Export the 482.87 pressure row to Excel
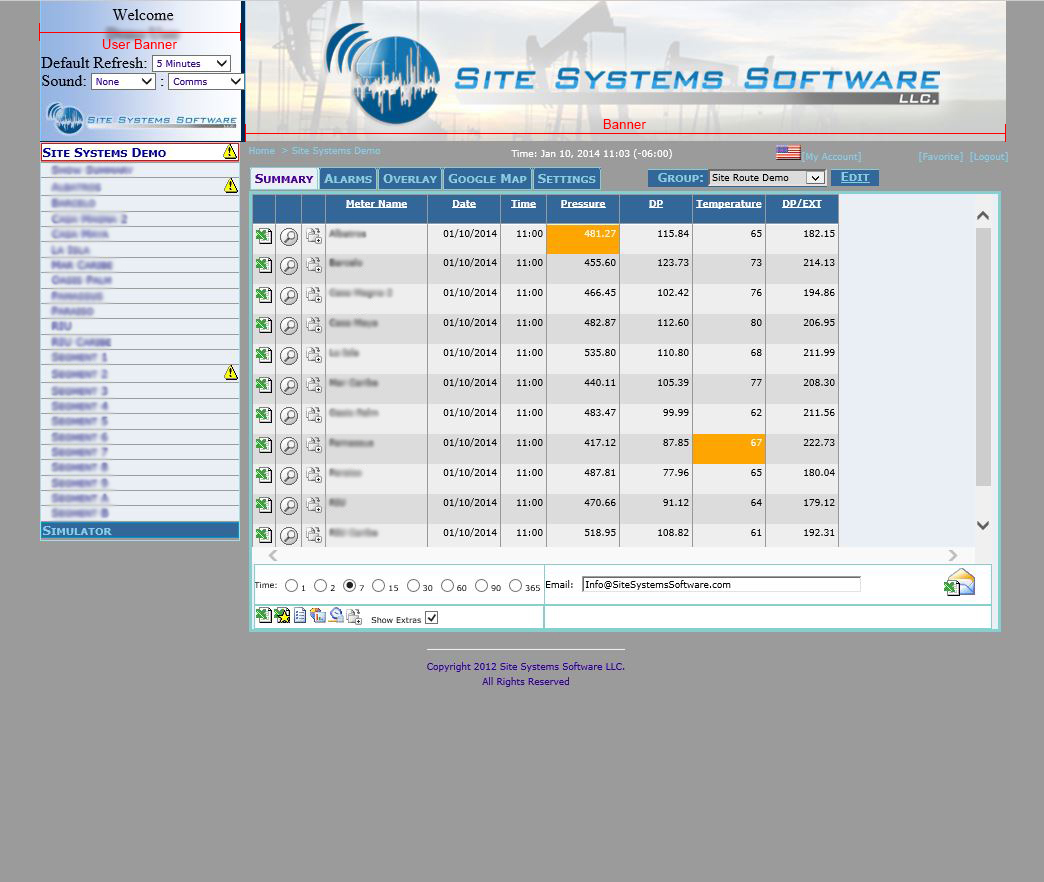 click(264, 325)
